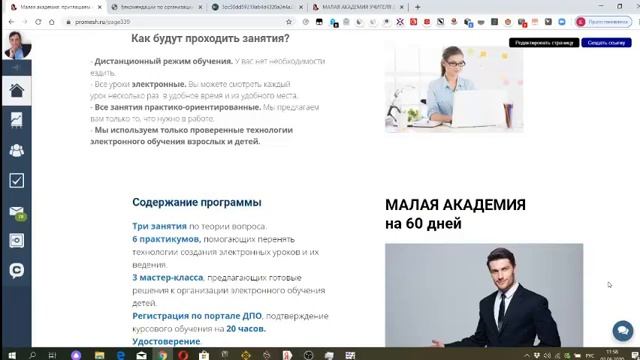Click the browser Back arrow
This screenshot has width=640, height=360.
(11, 22)
